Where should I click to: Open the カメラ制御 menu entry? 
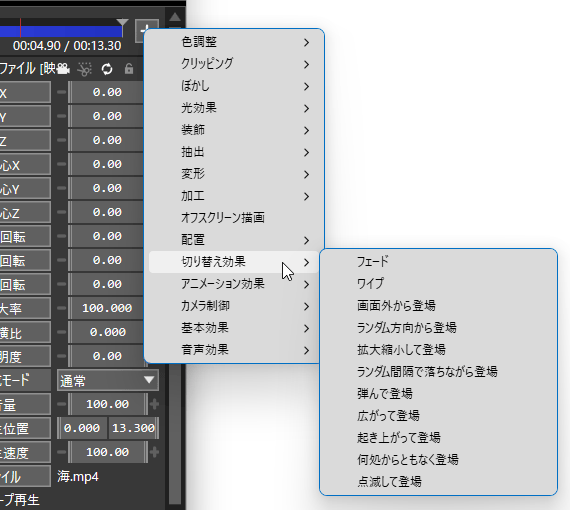tap(234, 306)
